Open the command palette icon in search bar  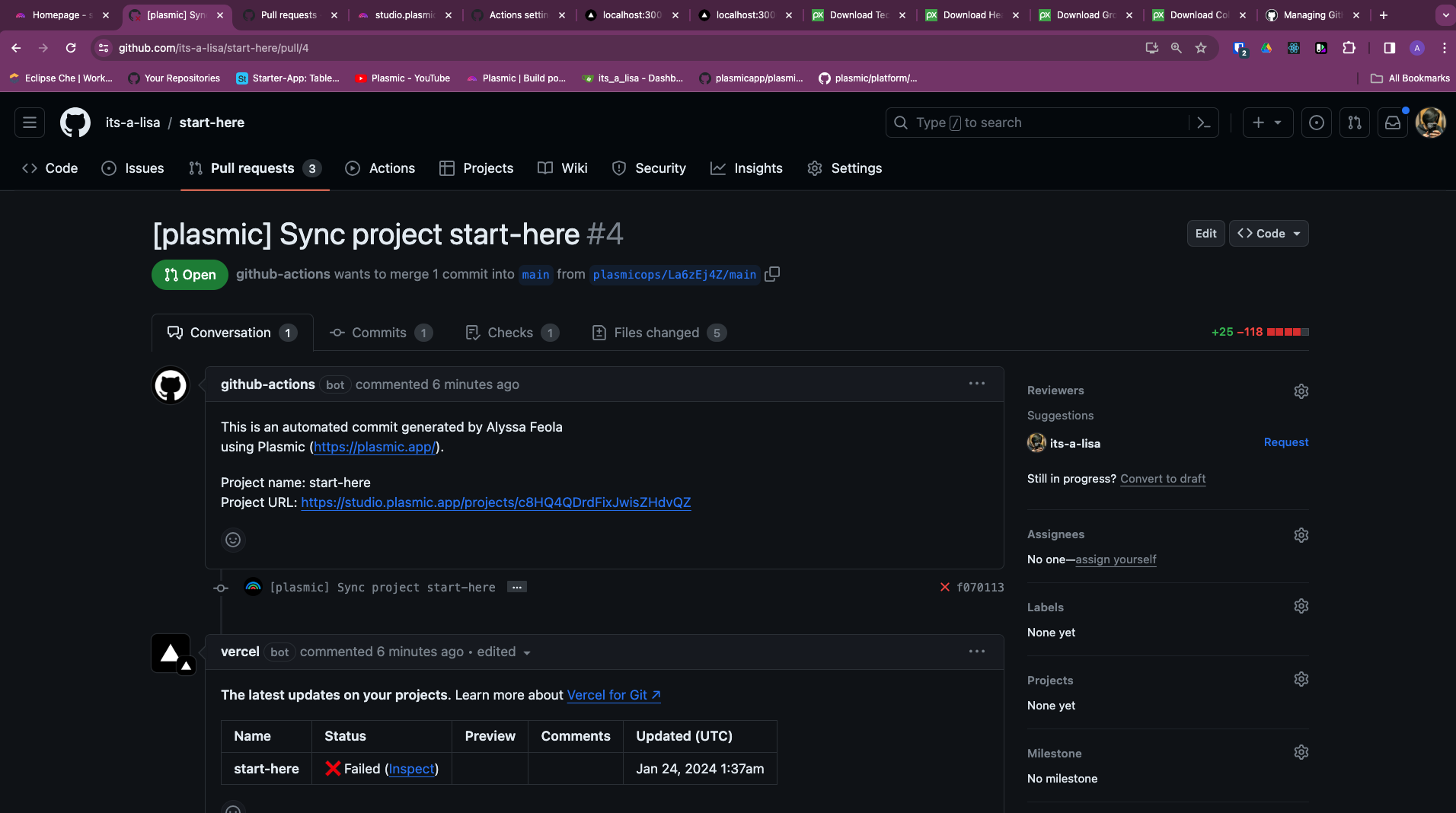(x=1203, y=123)
